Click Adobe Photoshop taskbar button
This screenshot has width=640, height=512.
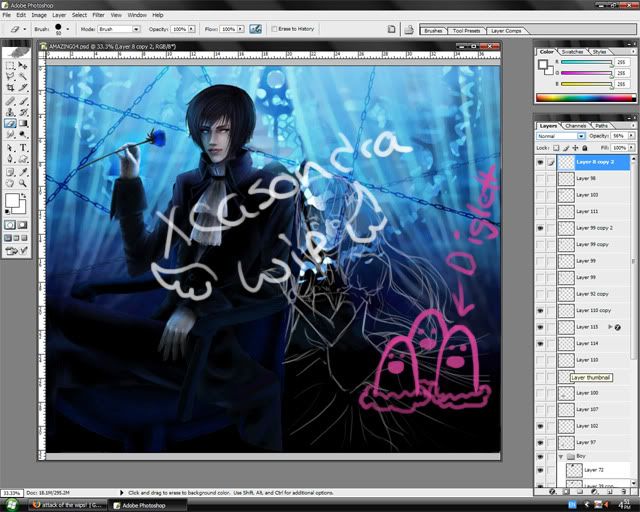[148, 505]
